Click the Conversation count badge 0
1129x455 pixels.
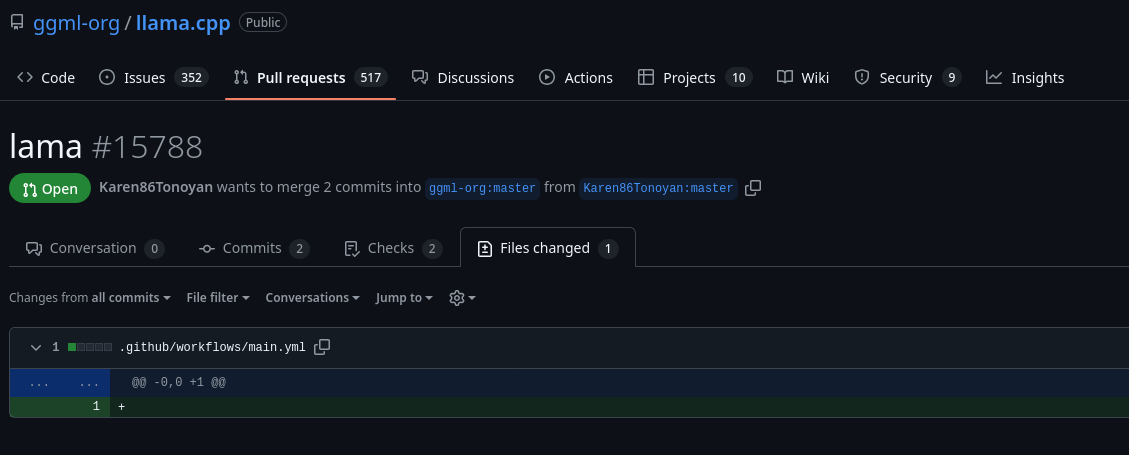pyautogui.click(x=154, y=248)
